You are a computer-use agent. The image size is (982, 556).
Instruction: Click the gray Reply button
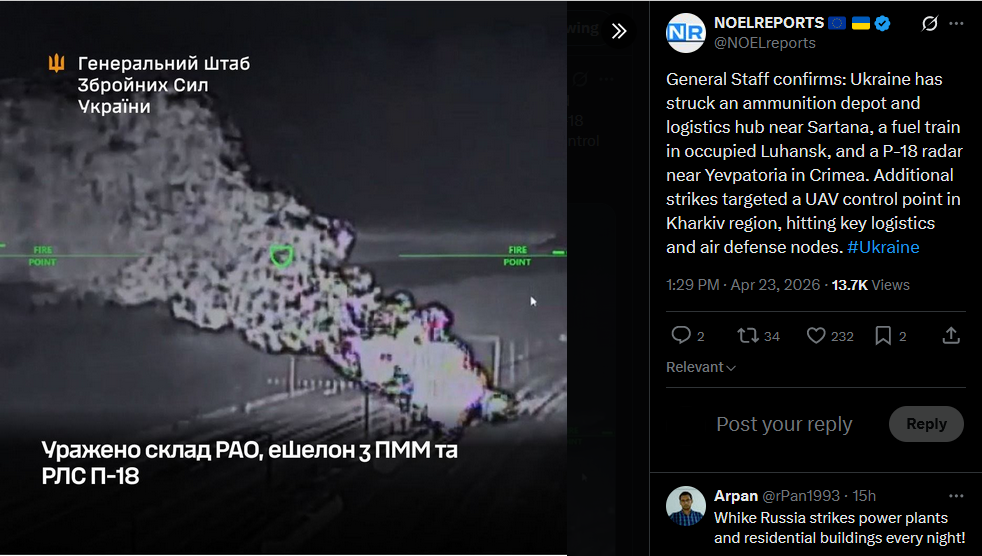pos(926,424)
